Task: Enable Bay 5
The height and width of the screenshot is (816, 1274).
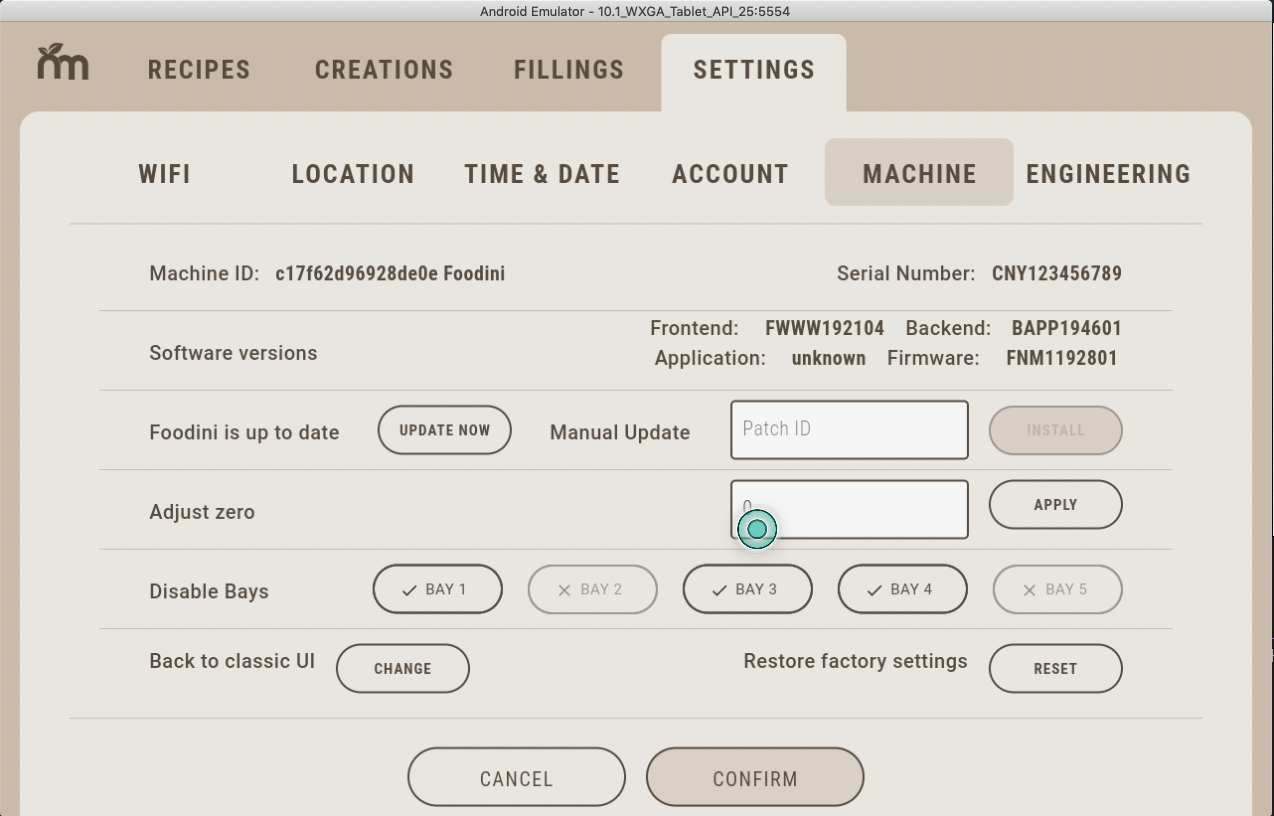Action: (x=1056, y=589)
